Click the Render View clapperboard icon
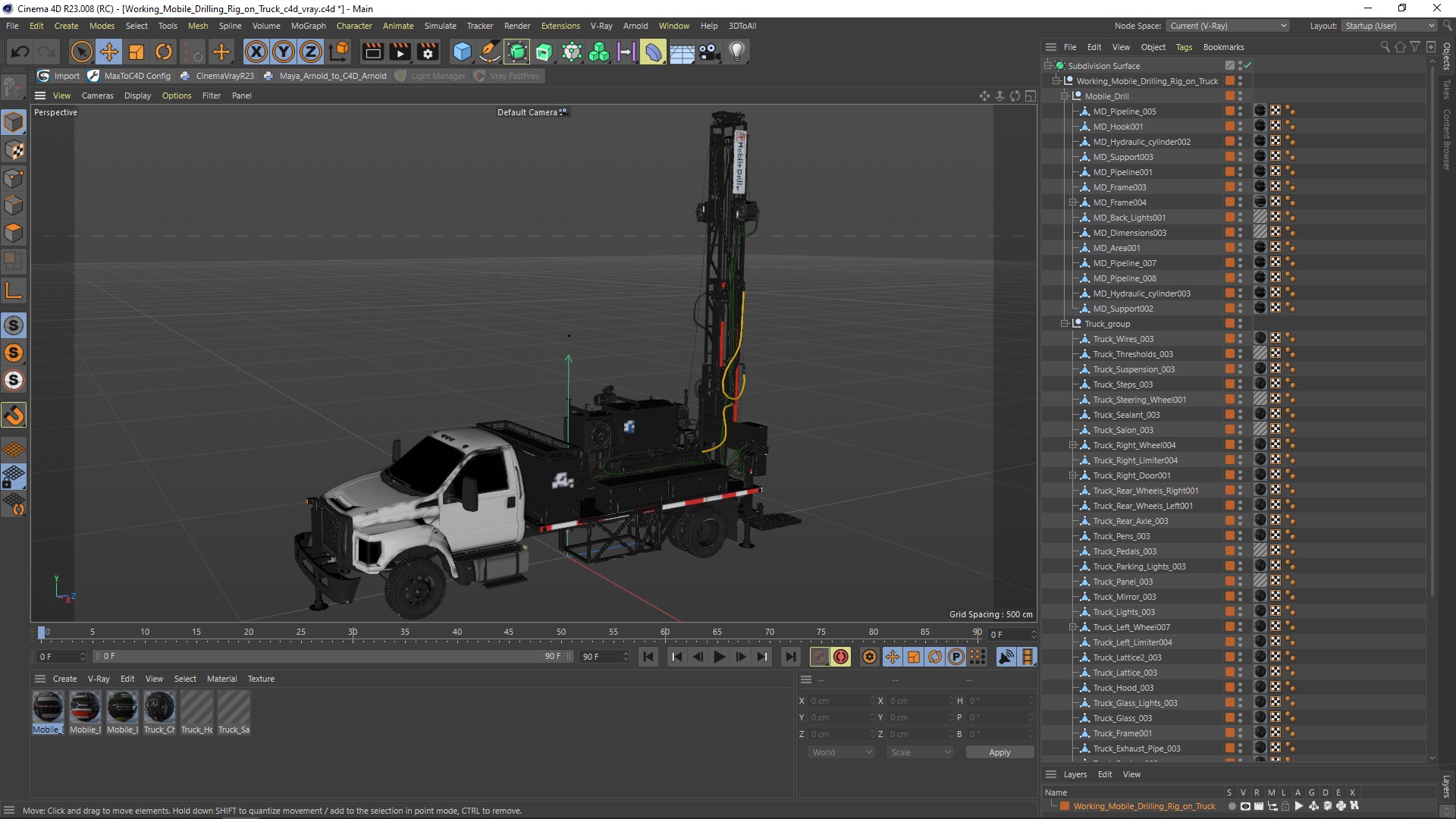The height and width of the screenshot is (819, 1456). coord(372,52)
